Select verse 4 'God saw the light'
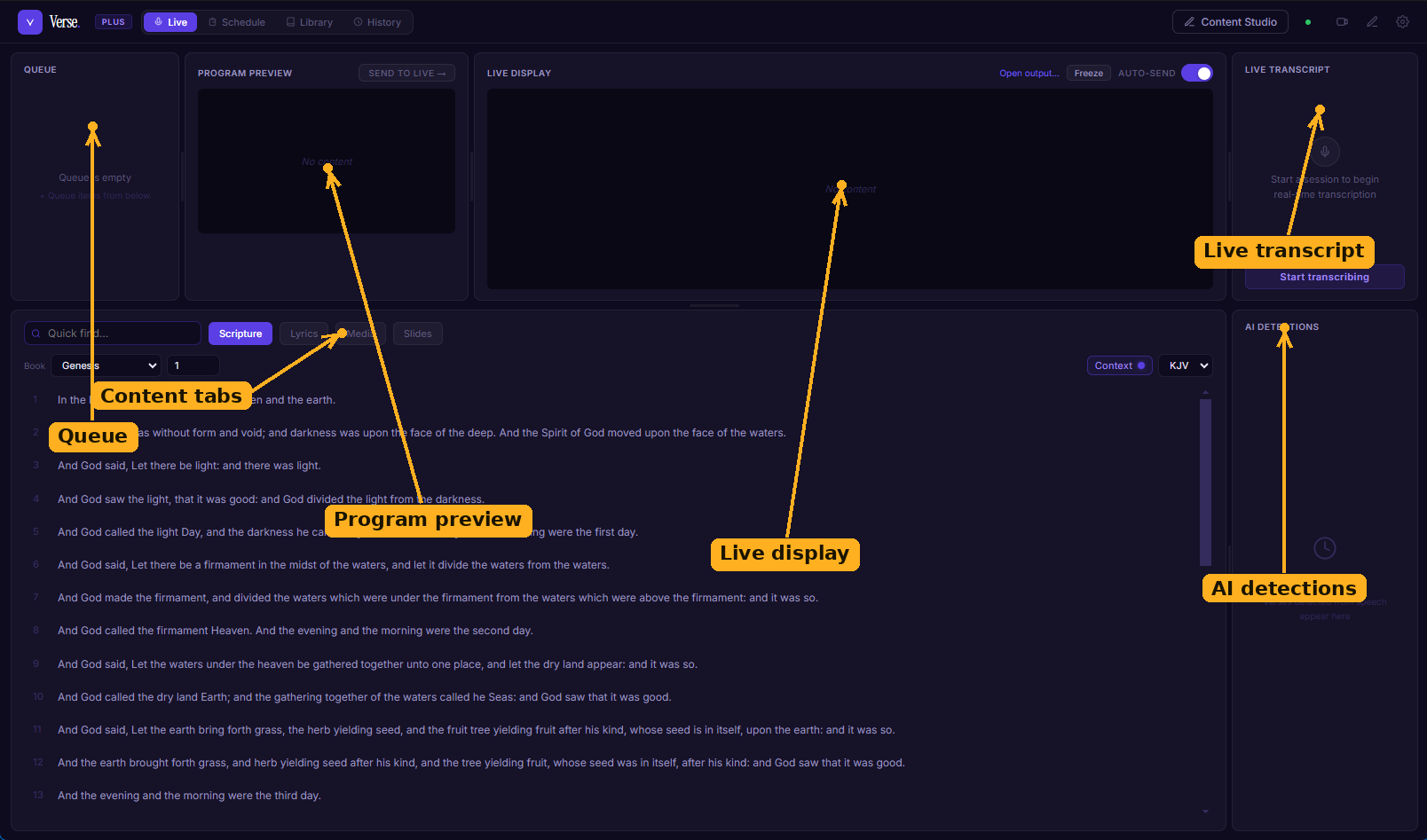 [611, 499]
